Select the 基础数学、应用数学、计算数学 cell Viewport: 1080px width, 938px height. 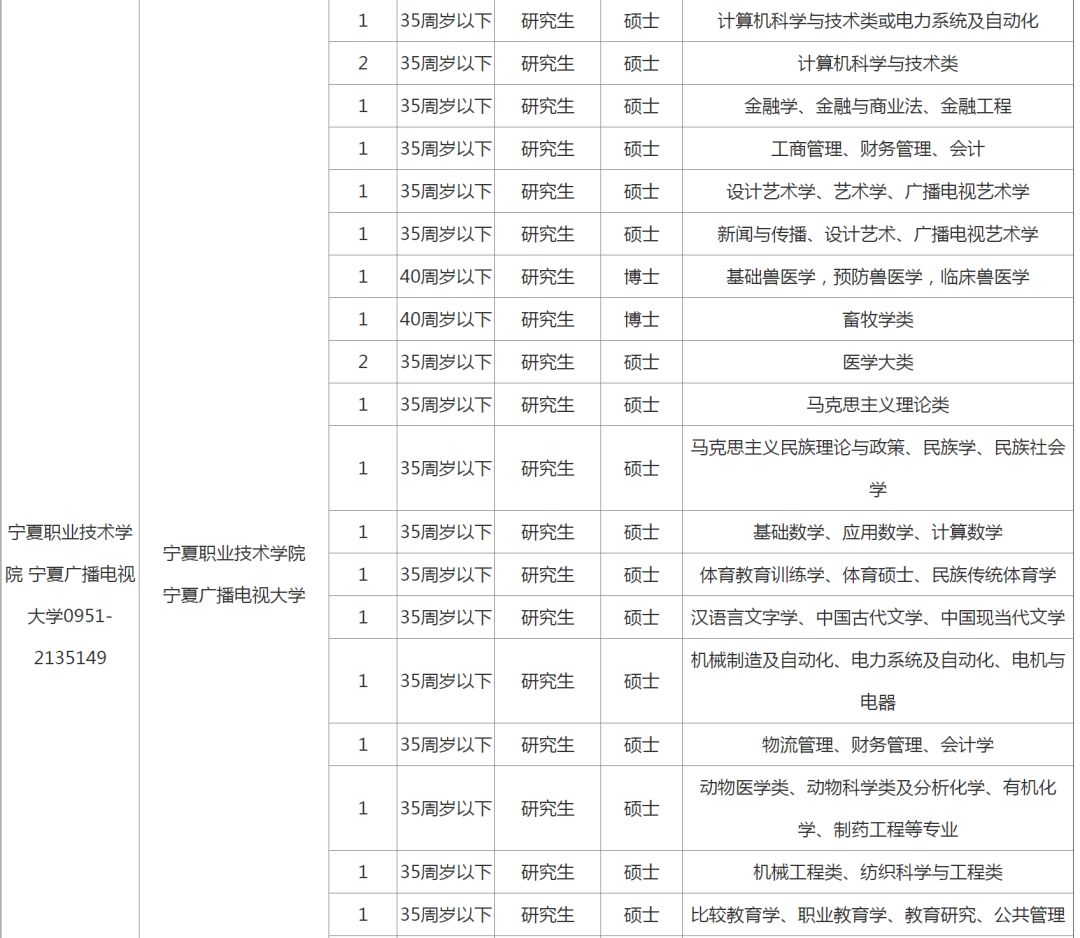coord(878,532)
